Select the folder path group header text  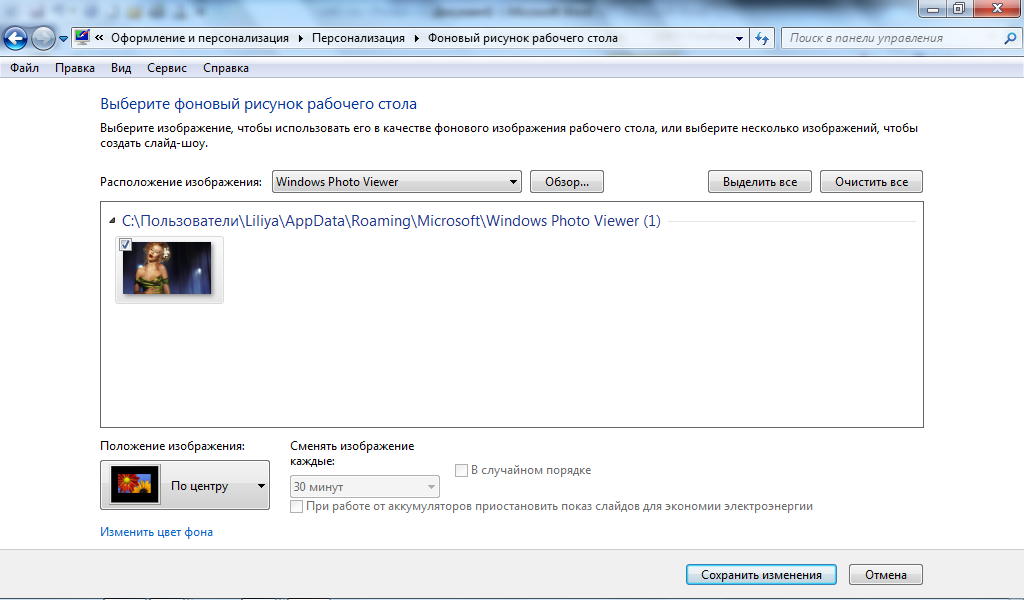pos(391,221)
